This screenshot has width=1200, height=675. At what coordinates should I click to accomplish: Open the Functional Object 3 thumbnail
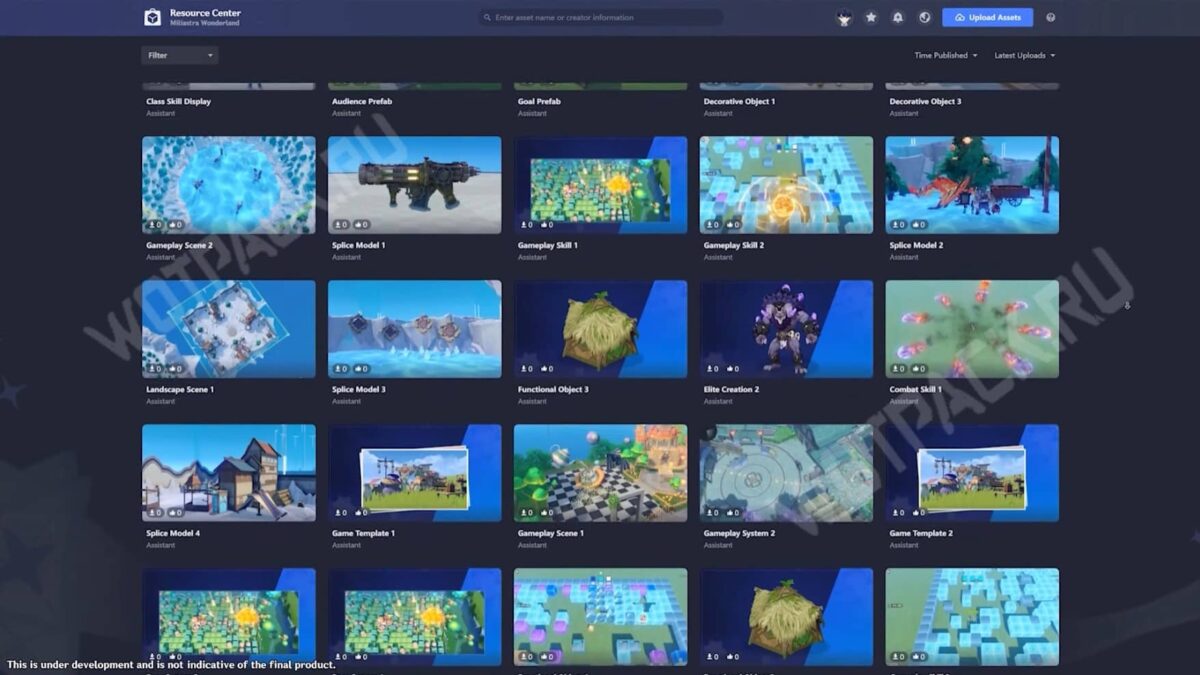tap(600, 328)
